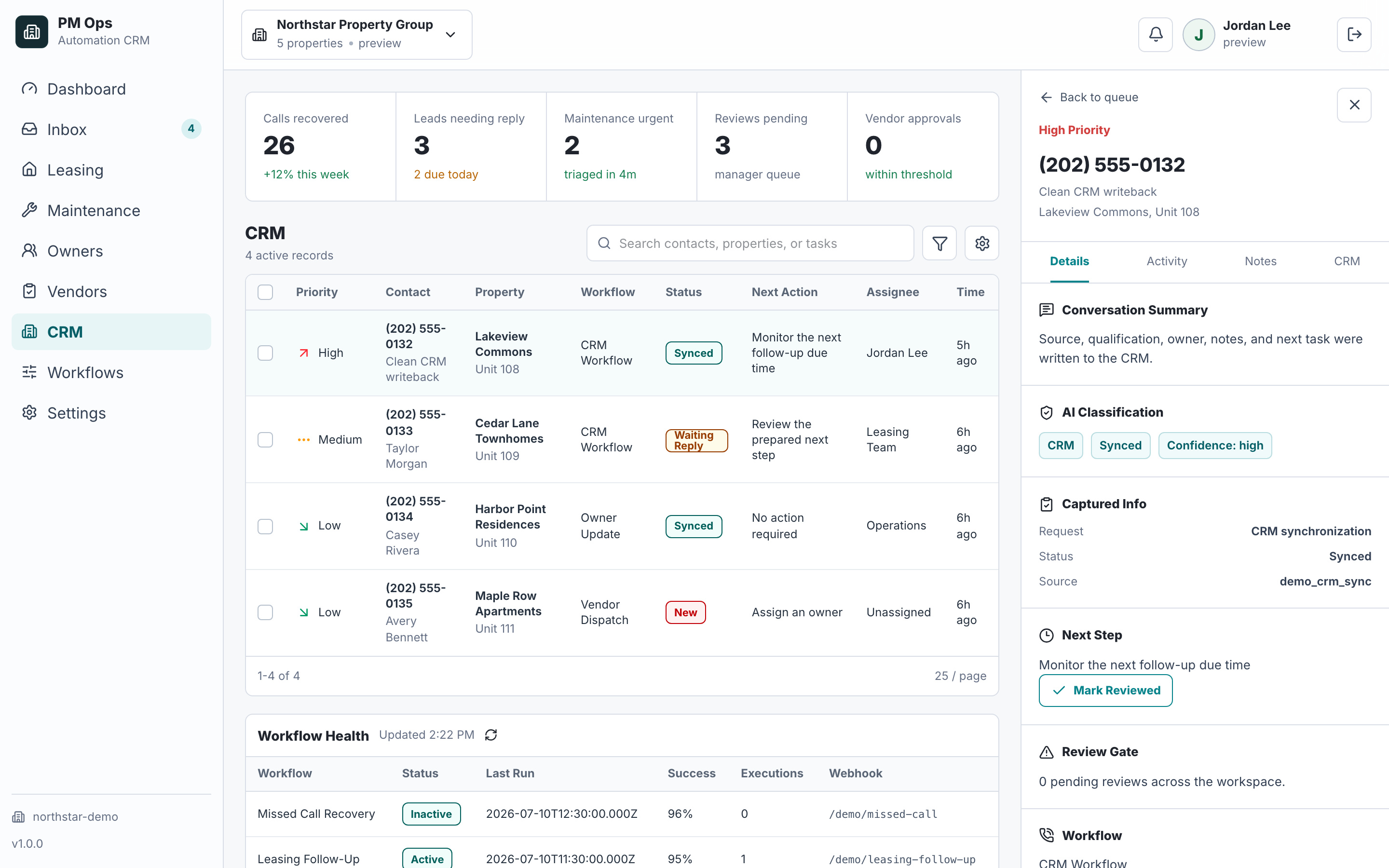Image resolution: width=1389 pixels, height=868 pixels.
Task: Go to Maintenance section
Action: 111,210
